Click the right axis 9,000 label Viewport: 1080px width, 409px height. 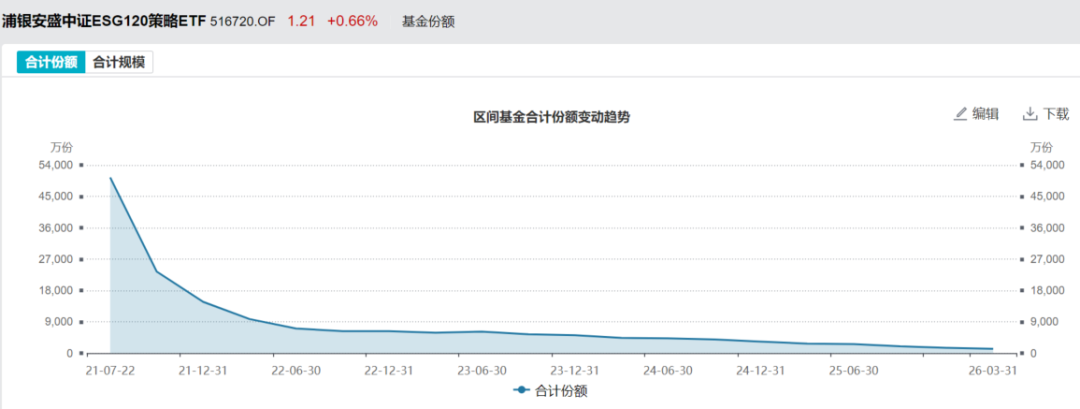tap(1044, 322)
